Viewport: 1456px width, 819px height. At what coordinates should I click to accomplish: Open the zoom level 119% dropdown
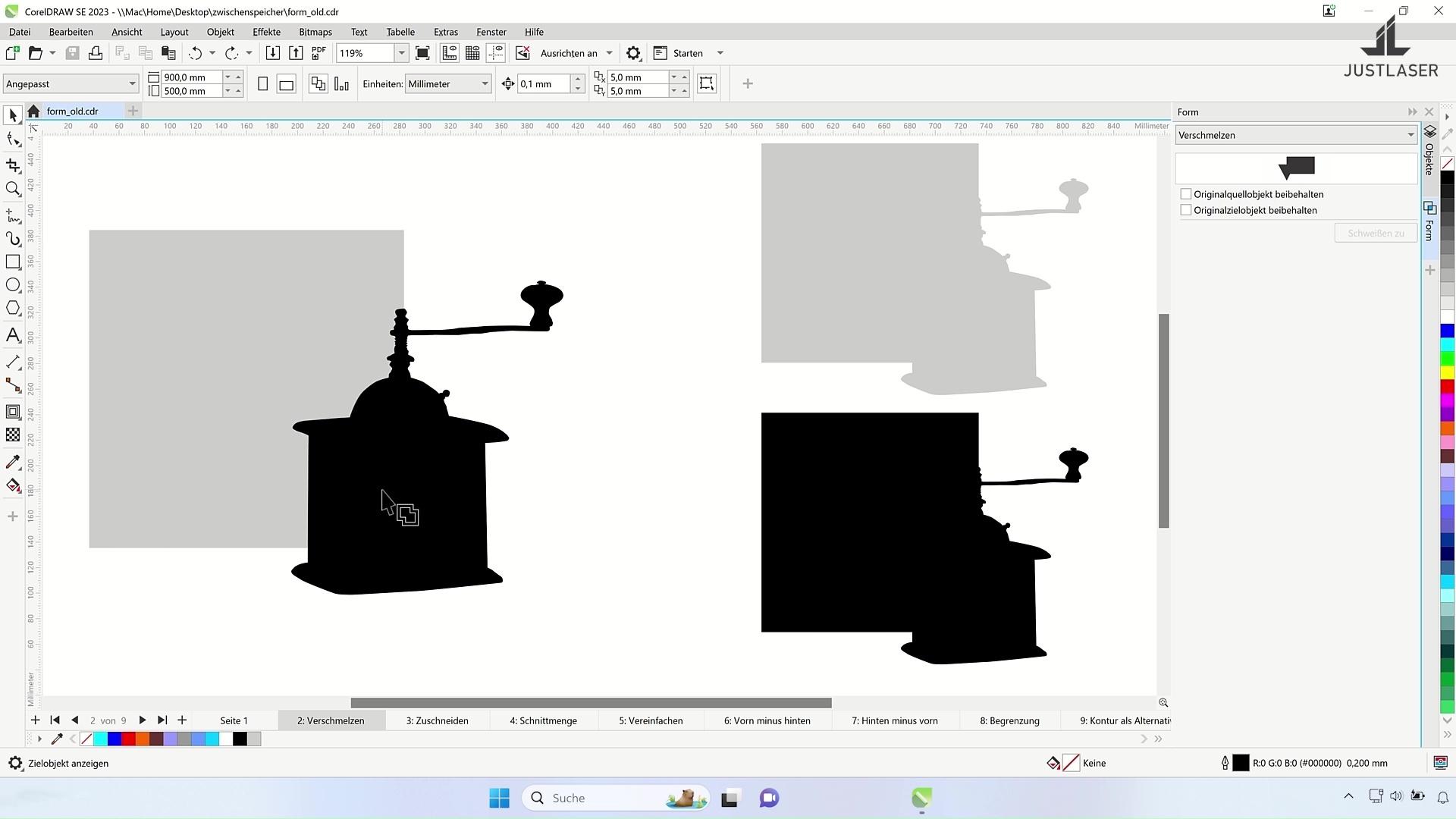(x=401, y=53)
